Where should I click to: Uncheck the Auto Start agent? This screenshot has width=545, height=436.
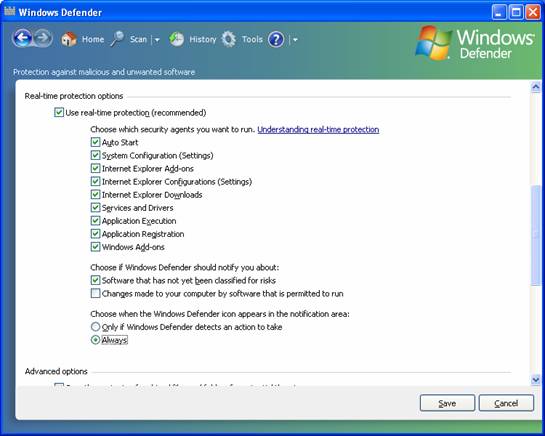coord(95,142)
